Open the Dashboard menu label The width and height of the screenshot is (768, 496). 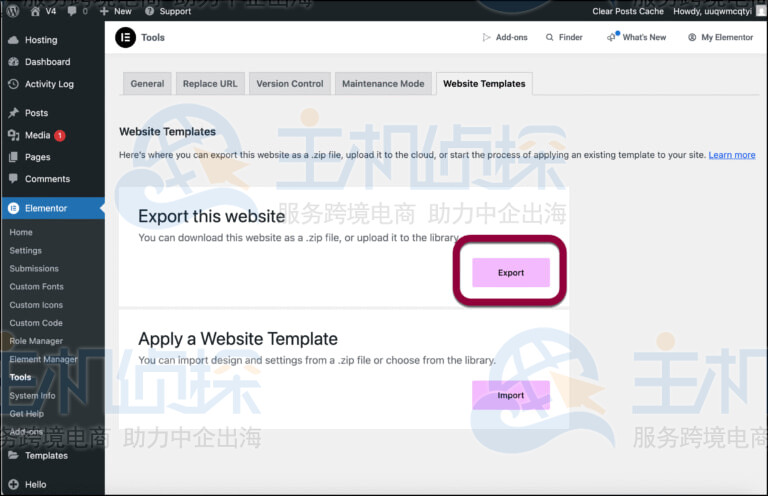[48, 62]
